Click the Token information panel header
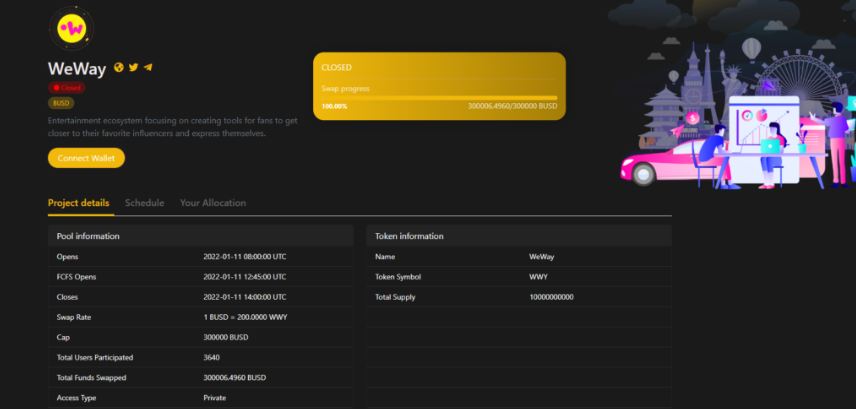856x409 pixels. coord(518,236)
